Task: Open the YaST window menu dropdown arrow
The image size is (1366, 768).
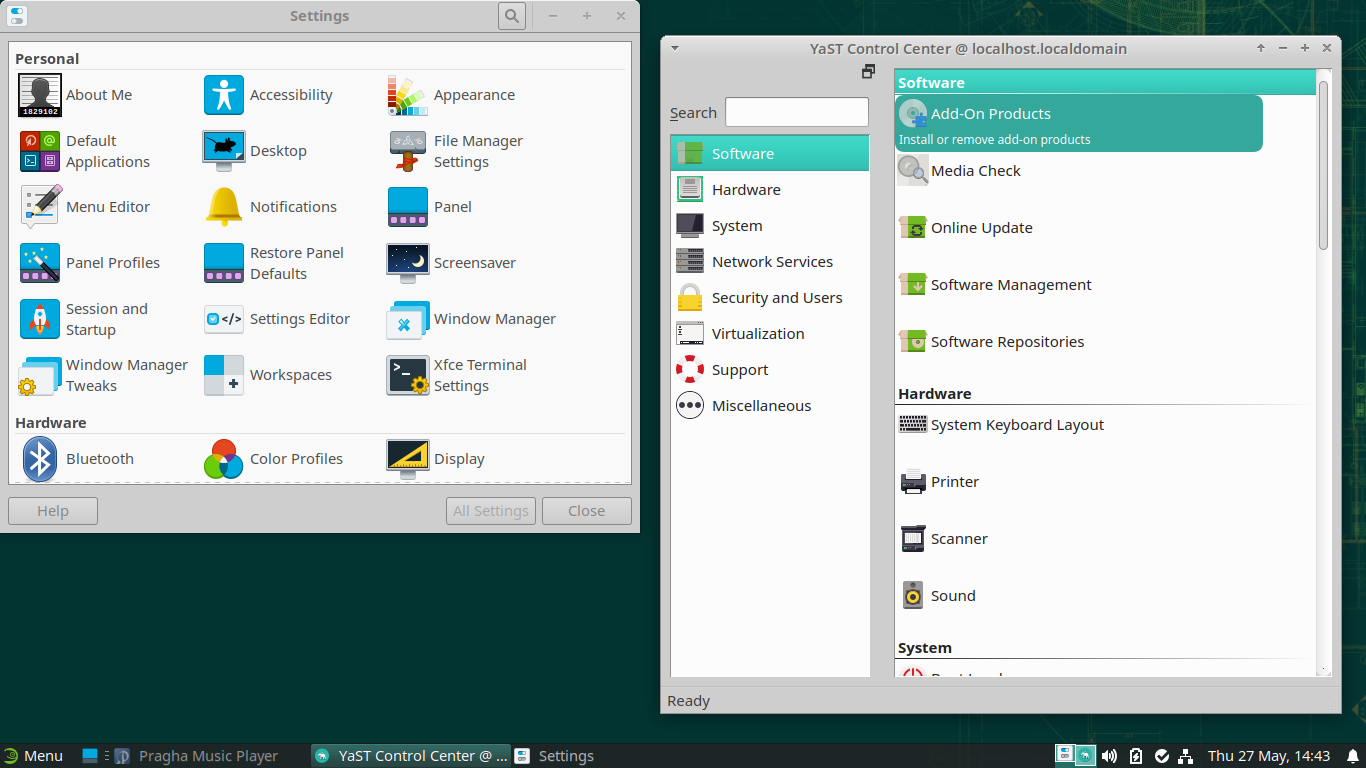Action: point(675,48)
